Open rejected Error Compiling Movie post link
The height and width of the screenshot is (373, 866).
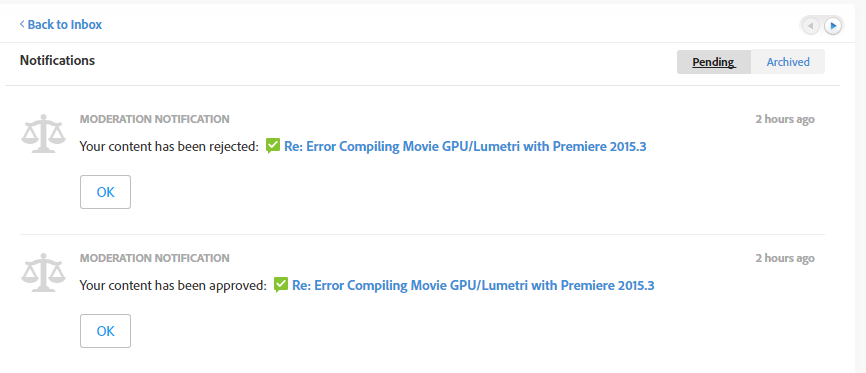pyautogui.click(x=465, y=146)
